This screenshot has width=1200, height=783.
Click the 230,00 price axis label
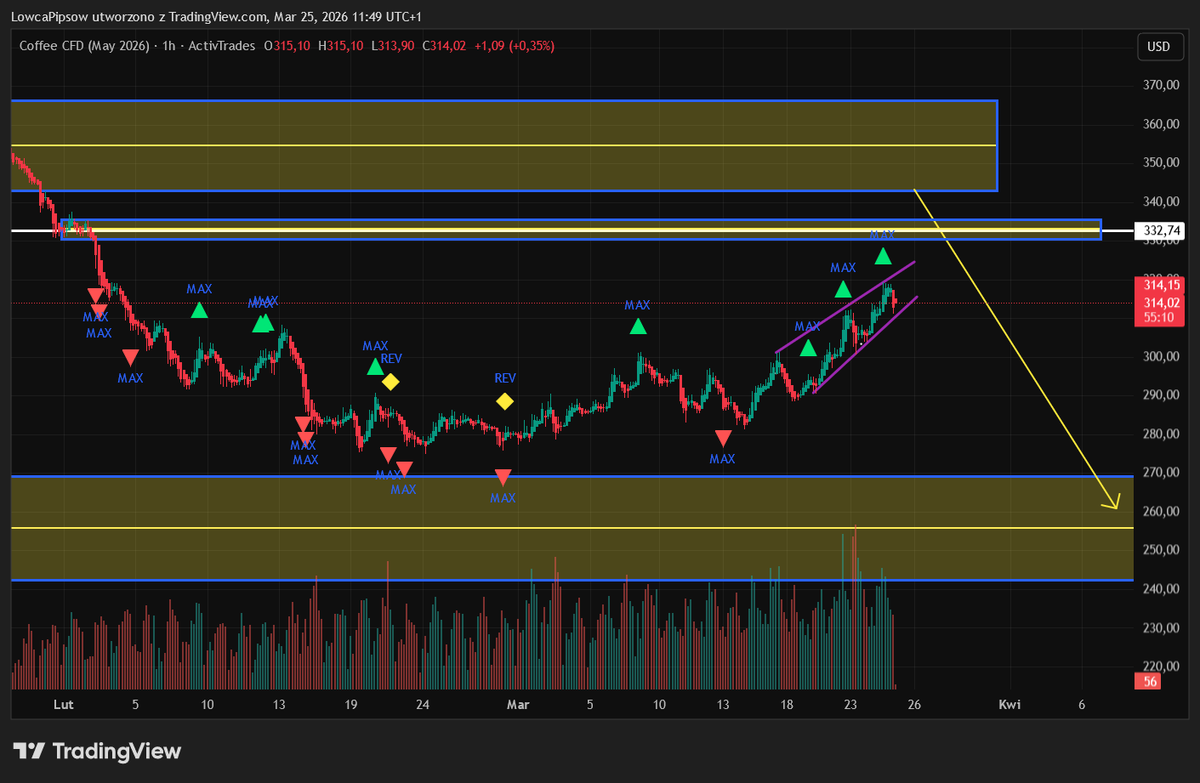1160,628
